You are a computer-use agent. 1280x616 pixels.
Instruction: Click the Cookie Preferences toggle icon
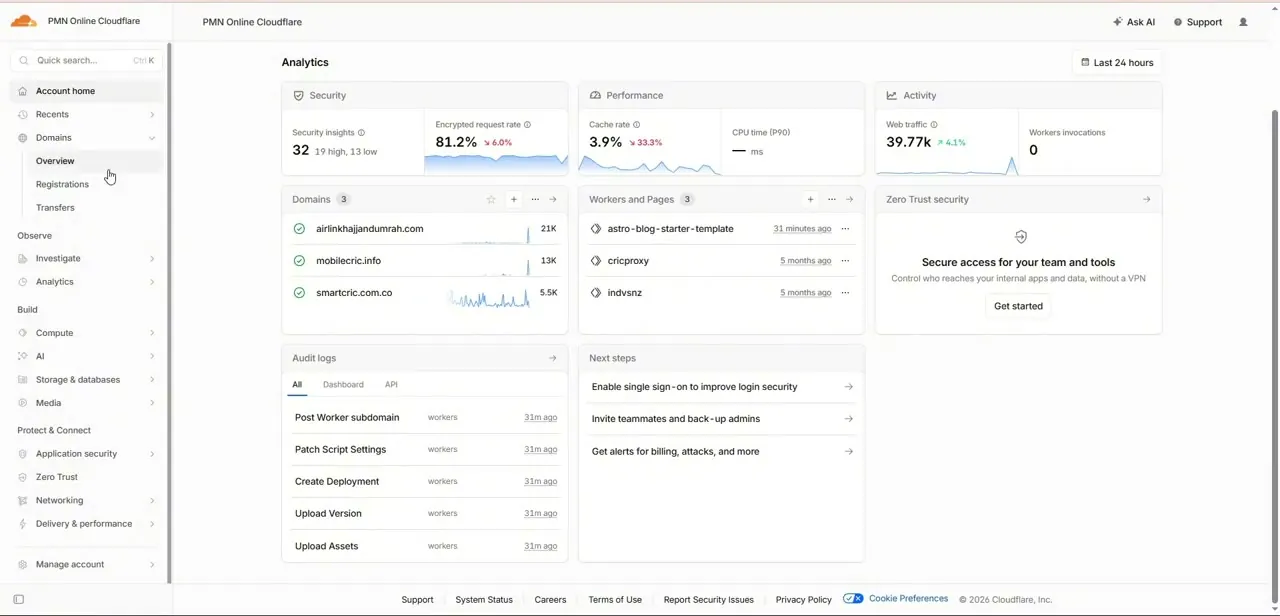click(x=853, y=599)
